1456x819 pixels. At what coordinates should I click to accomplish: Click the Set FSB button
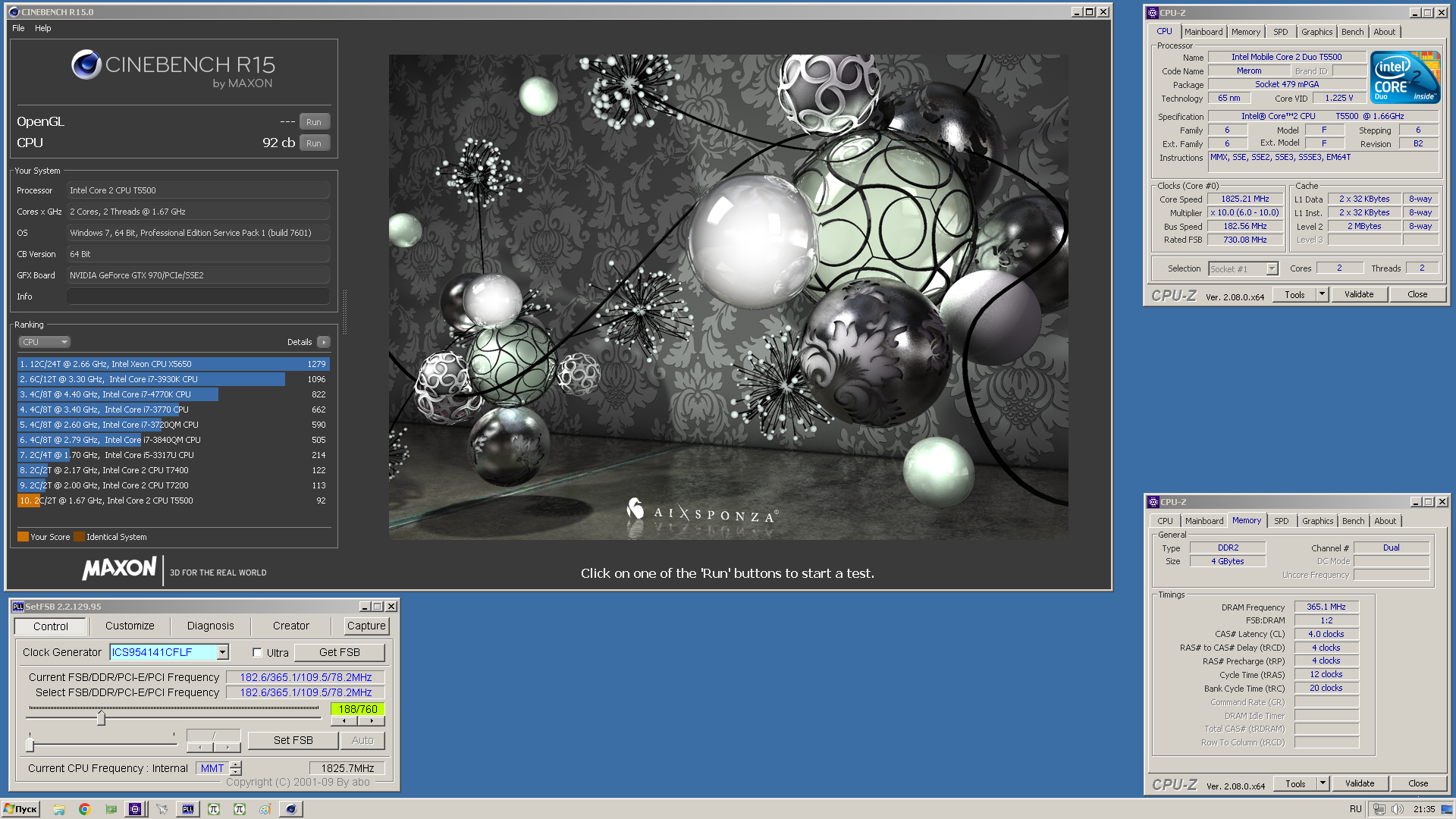coord(293,740)
